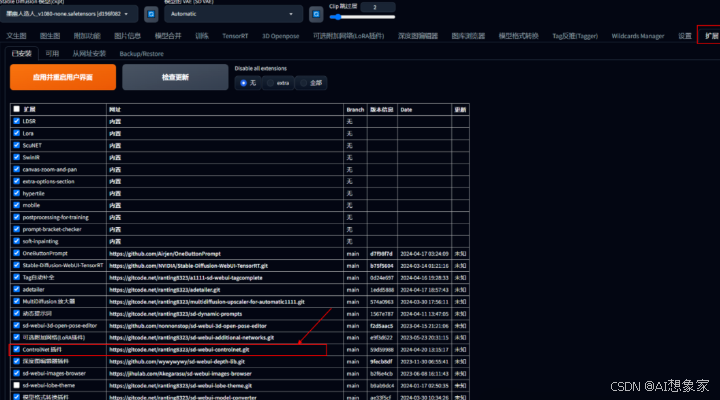Switch to the 文生图 tab

coord(17,36)
